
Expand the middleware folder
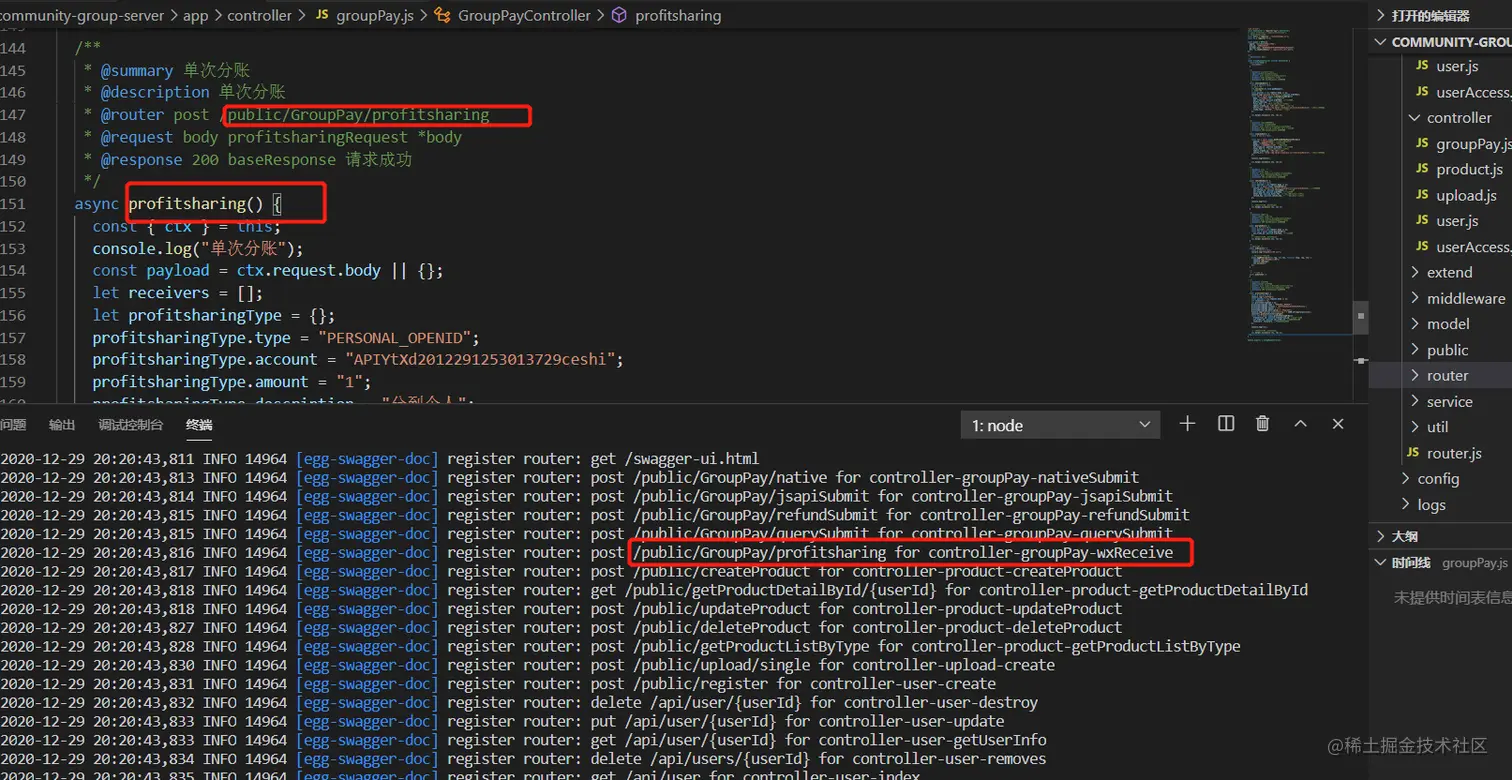pos(1415,298)
